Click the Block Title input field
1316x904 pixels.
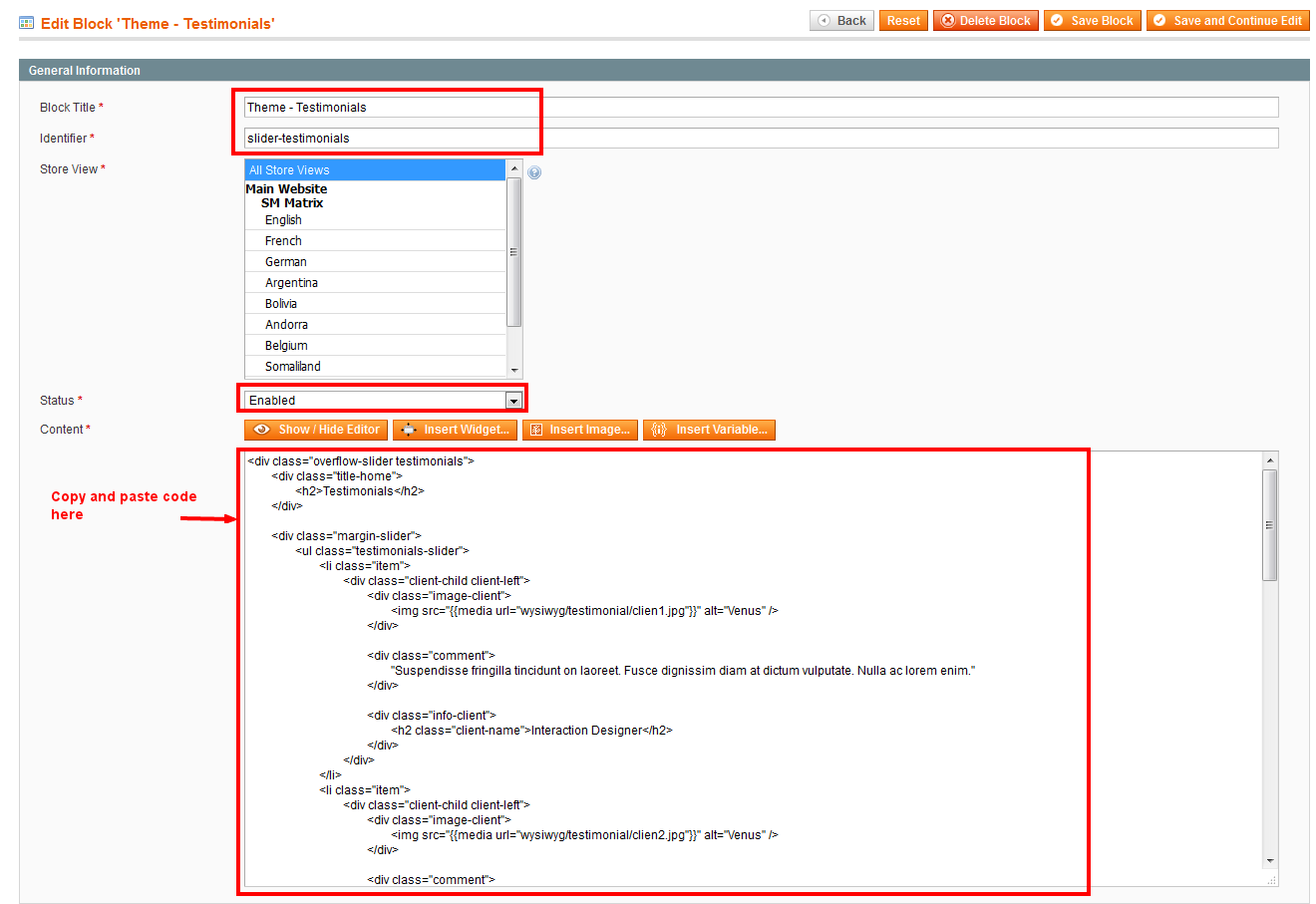tap(761, 108)
